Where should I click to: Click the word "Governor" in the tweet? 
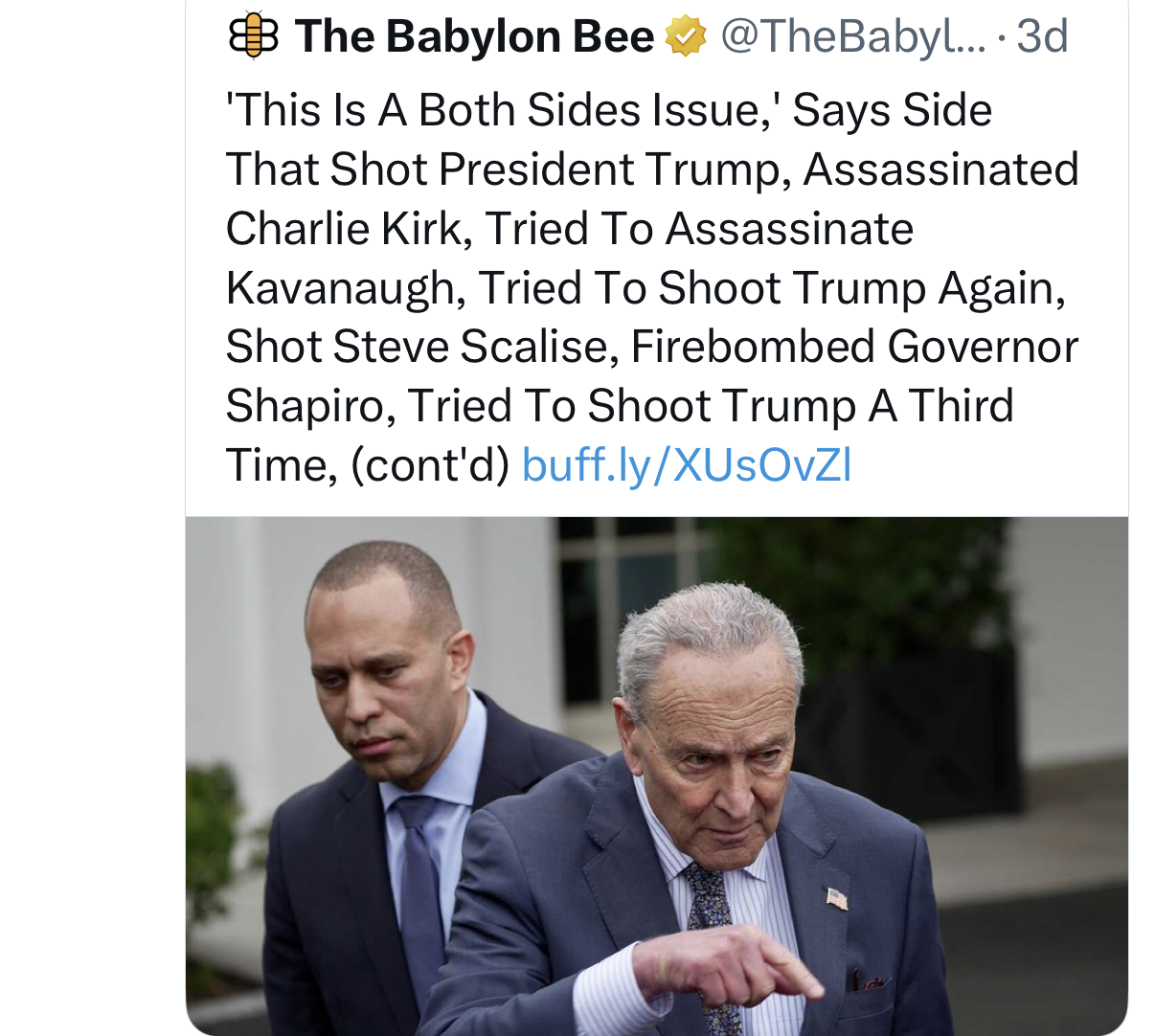[x=983, y=347]
